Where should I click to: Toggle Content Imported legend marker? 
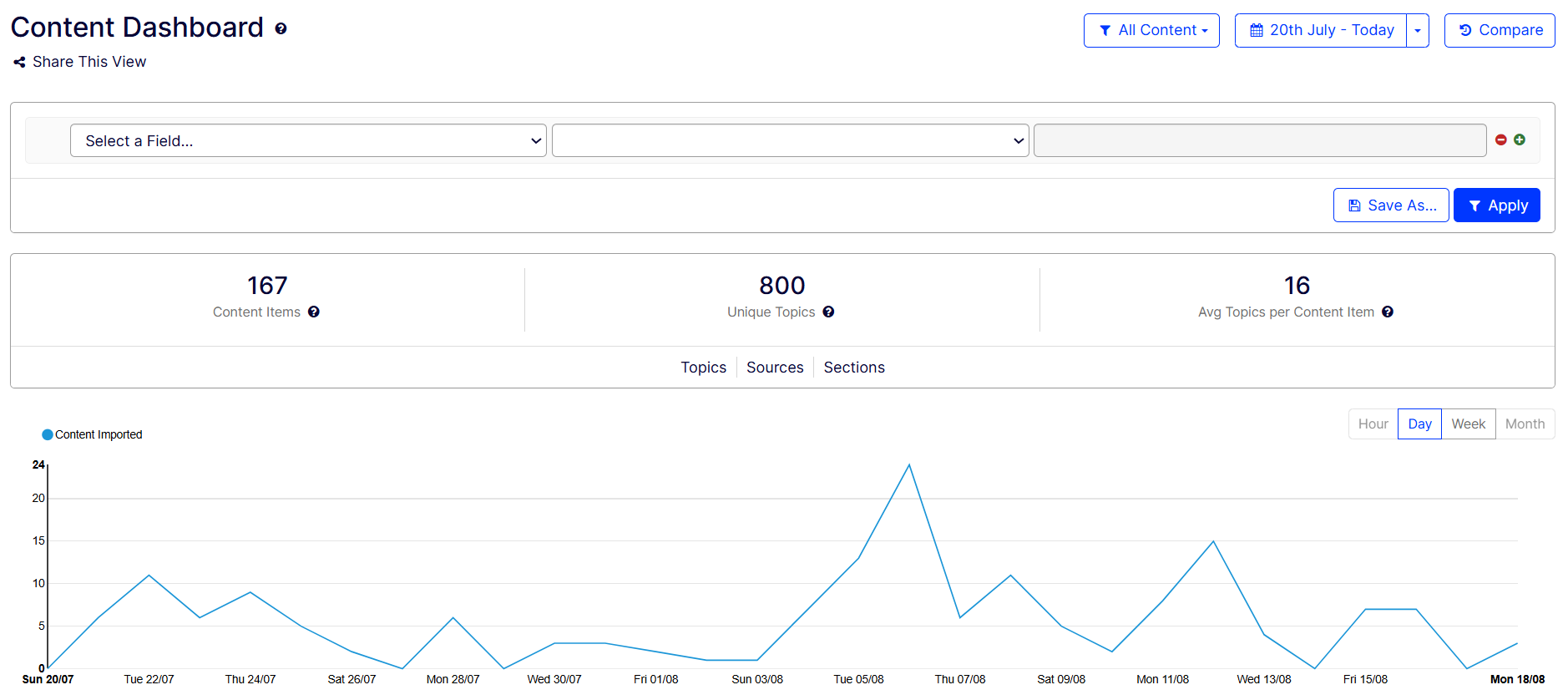point(48,434)
